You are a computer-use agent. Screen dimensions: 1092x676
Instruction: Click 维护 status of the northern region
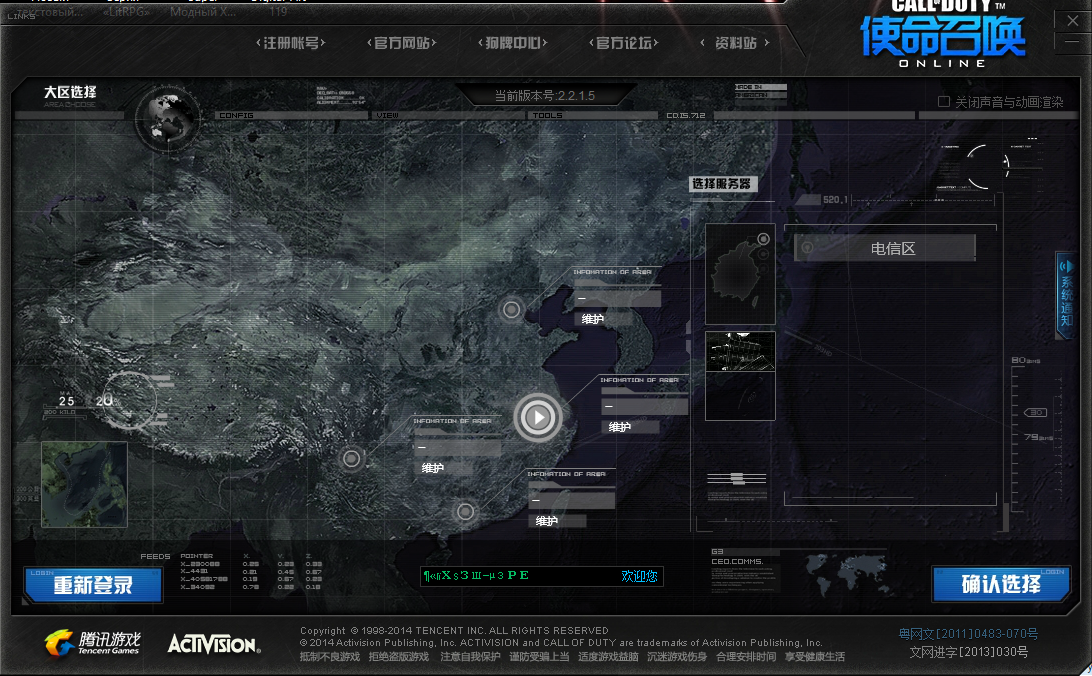593,319
